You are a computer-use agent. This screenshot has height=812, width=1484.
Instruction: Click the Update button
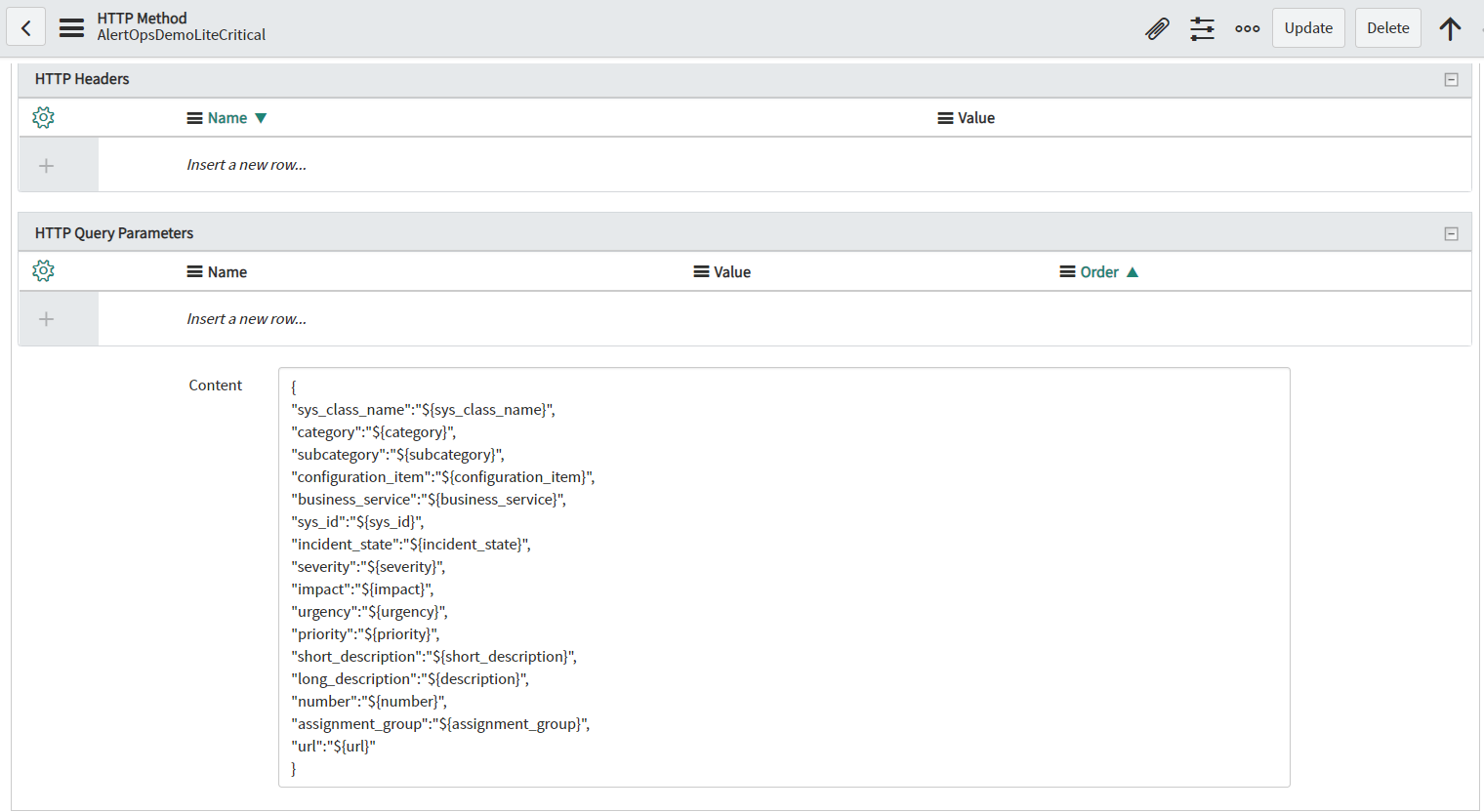point(1308,28)
